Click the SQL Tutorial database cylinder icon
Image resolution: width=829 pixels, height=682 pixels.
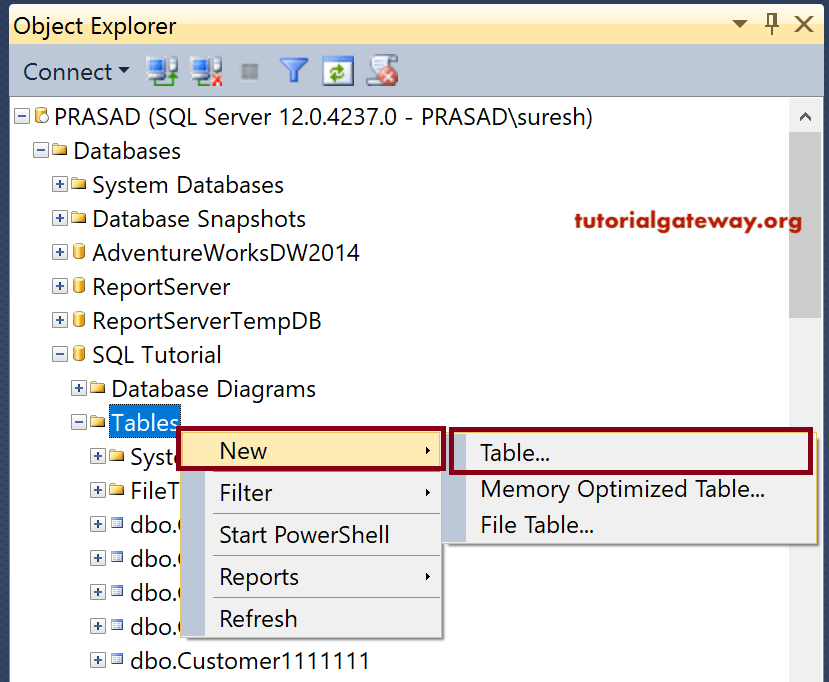click(x=79, y=353)
